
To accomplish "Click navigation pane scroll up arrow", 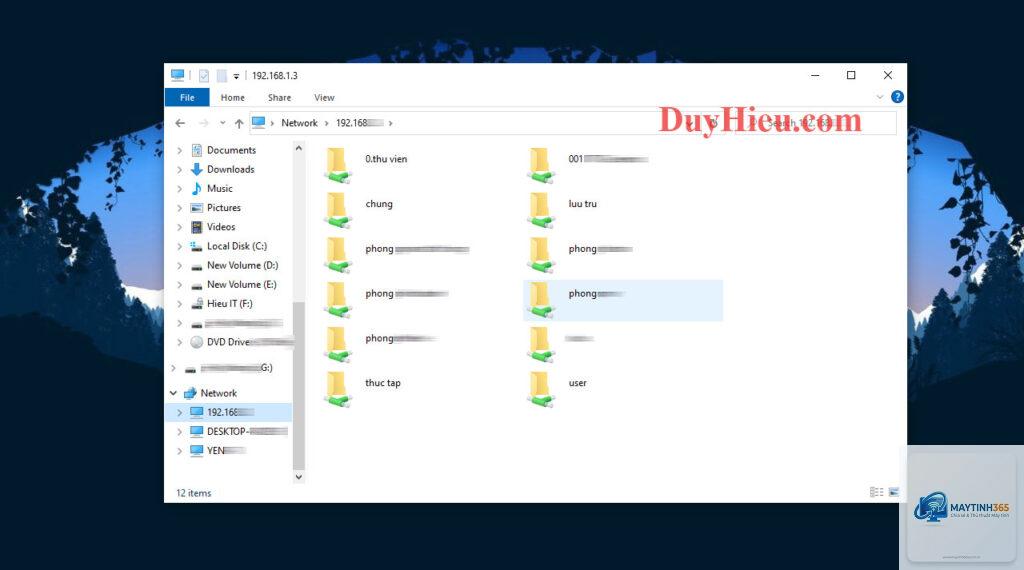I will 298,148.
